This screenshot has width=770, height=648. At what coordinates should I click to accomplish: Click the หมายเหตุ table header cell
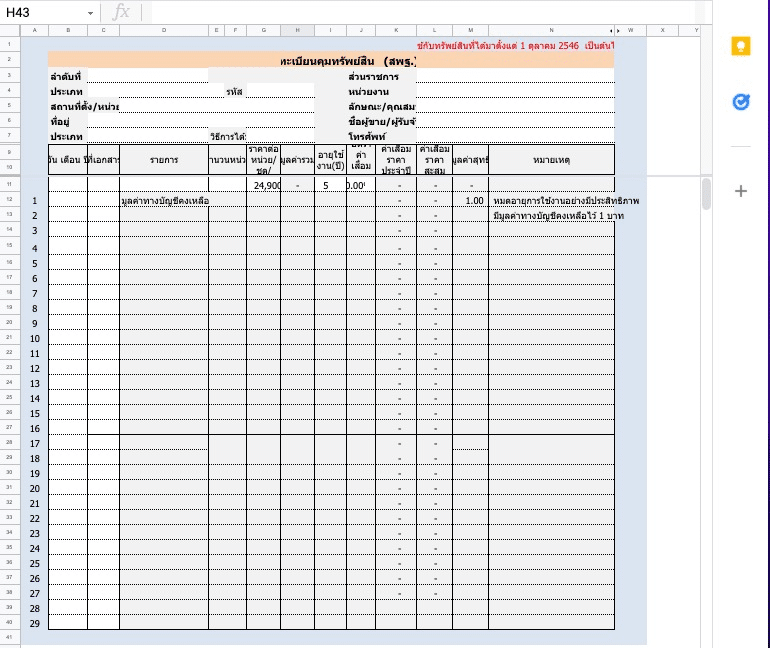[551, 160]
